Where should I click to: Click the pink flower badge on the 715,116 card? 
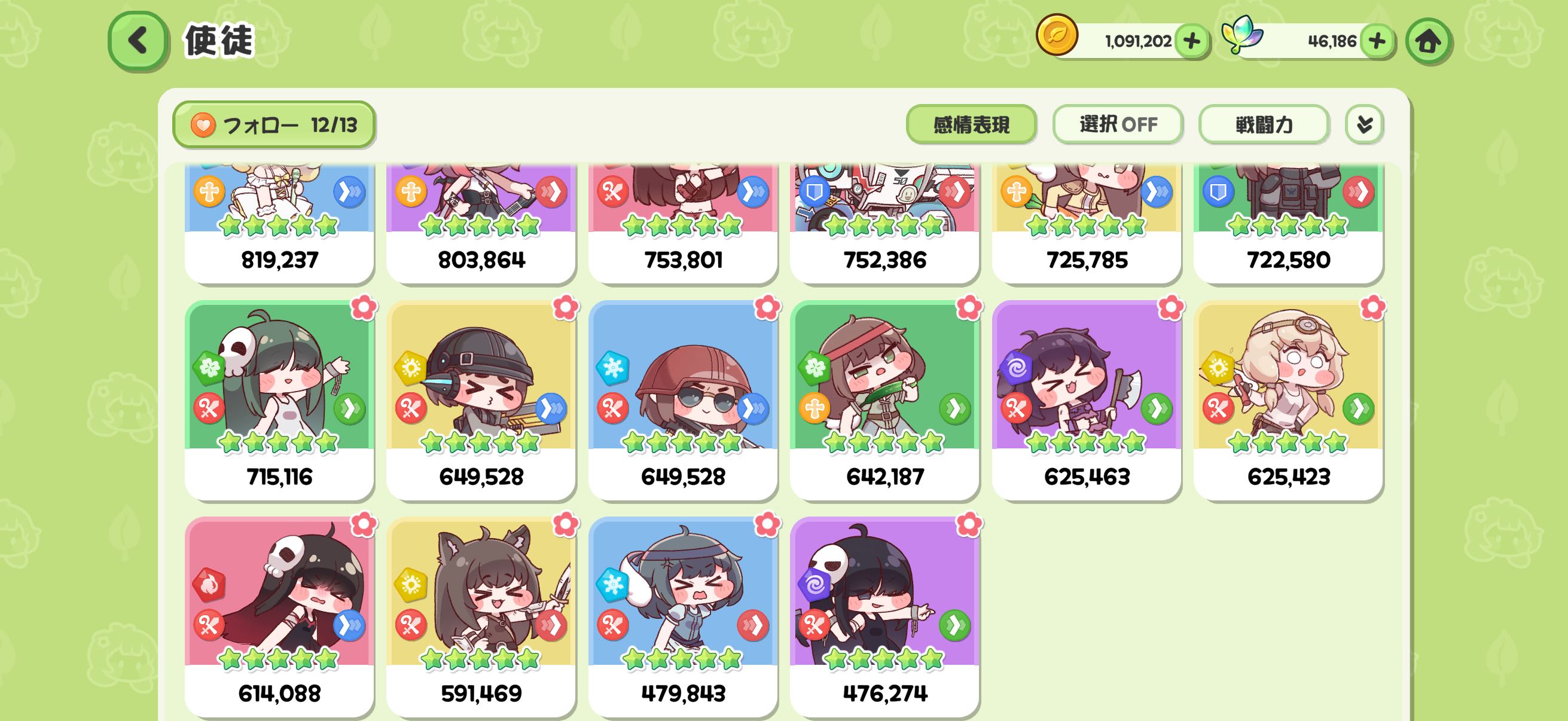364,307
